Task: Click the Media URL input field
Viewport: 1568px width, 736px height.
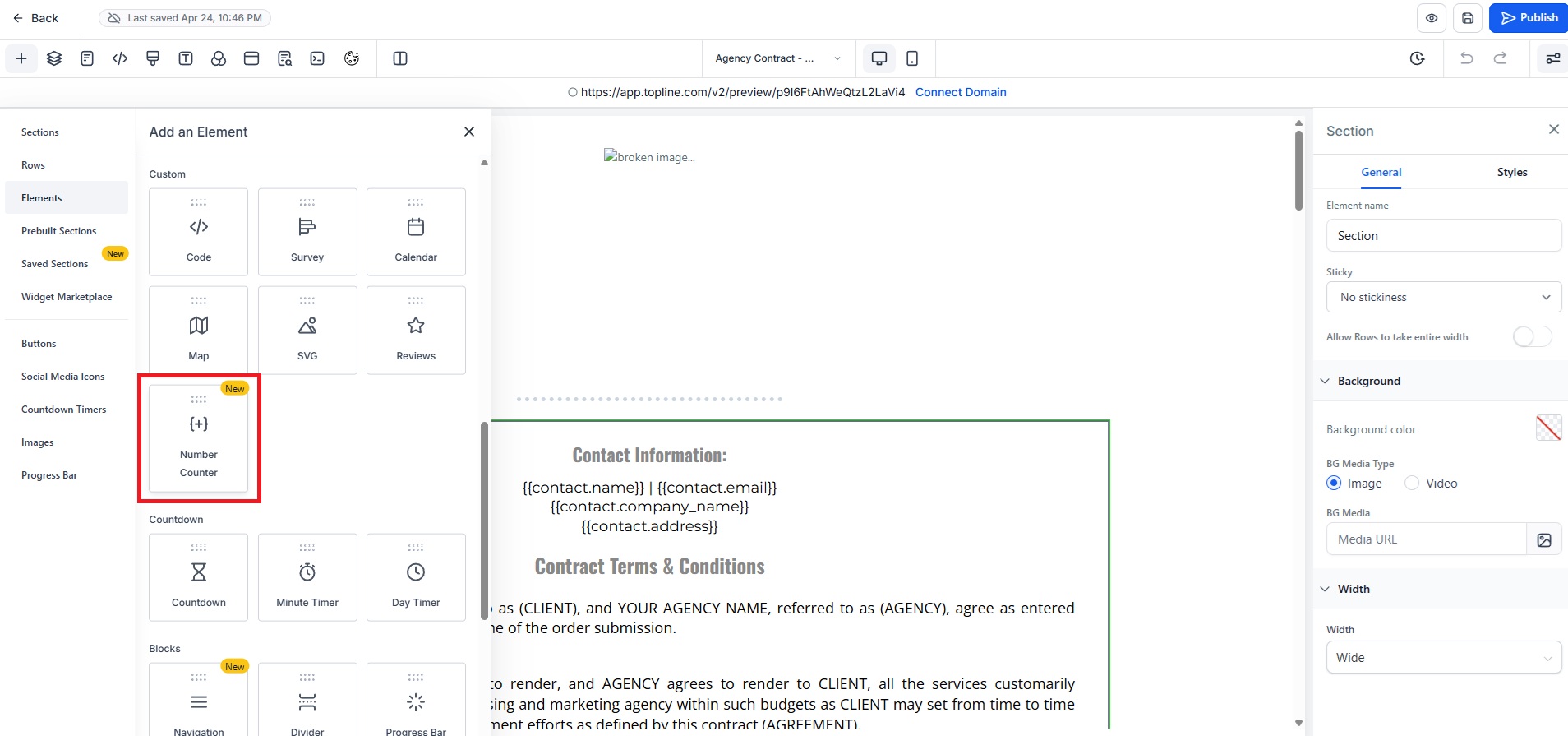Action: pos(1426,539)
